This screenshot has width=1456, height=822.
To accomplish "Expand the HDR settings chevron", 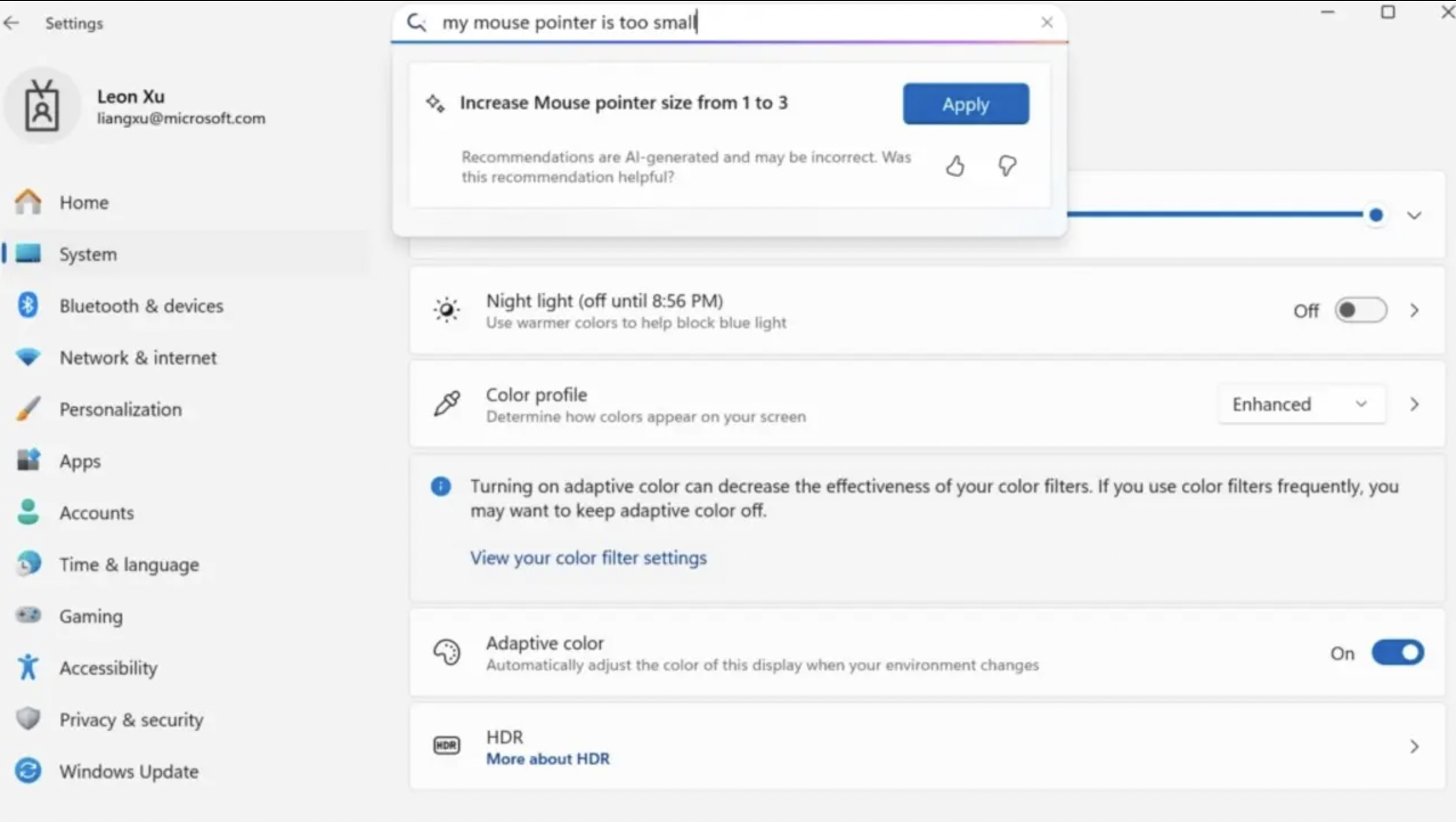I will 1414,747.
